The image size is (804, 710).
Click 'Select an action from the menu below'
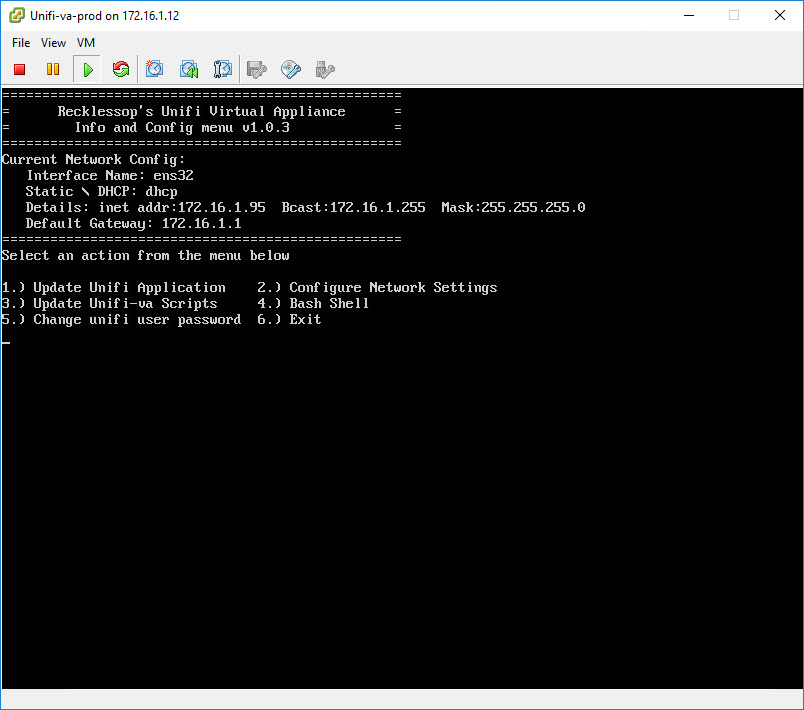146,255
